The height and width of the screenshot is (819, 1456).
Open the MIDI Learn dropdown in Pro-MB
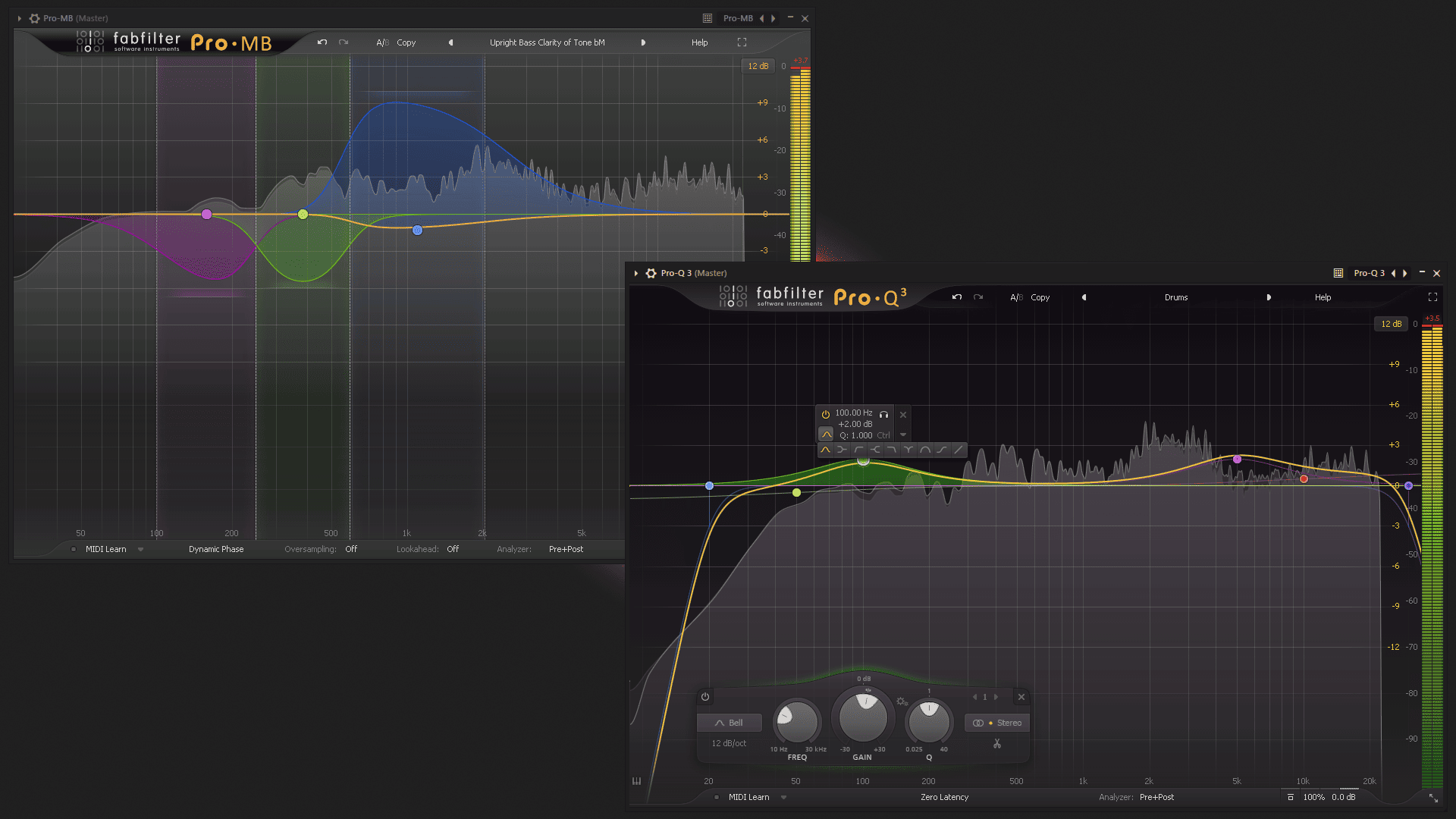click(x=140, y=549)
